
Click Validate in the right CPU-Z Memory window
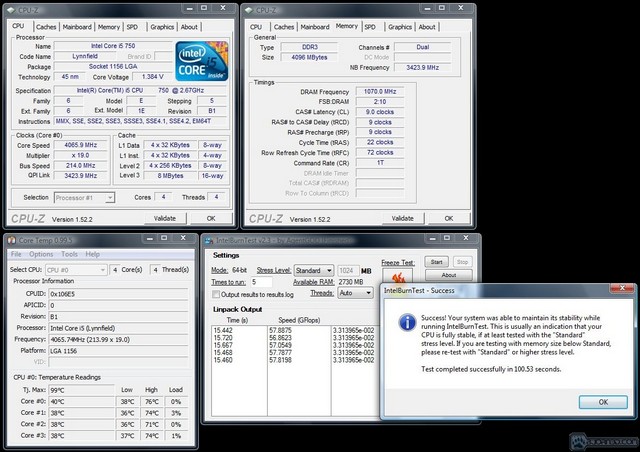point(403,218)
